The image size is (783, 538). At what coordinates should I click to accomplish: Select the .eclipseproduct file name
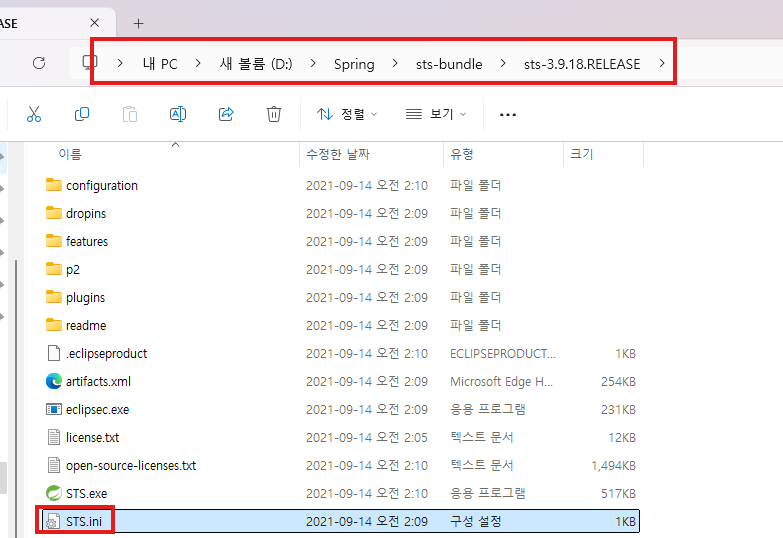tap(106, 354)
